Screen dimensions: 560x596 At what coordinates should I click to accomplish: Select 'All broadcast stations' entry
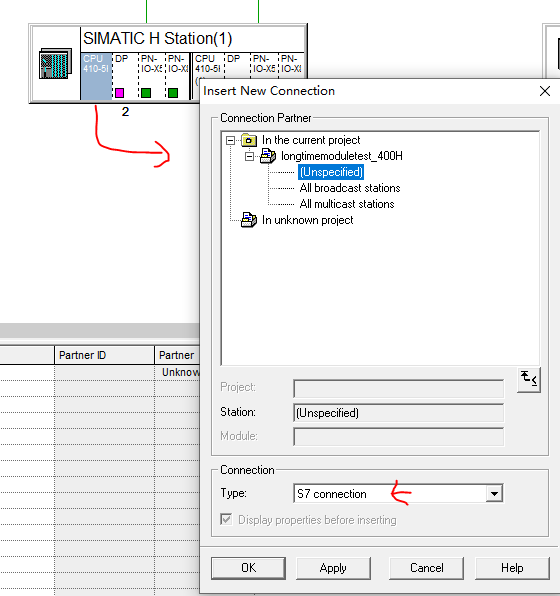[x=350, y=188]
